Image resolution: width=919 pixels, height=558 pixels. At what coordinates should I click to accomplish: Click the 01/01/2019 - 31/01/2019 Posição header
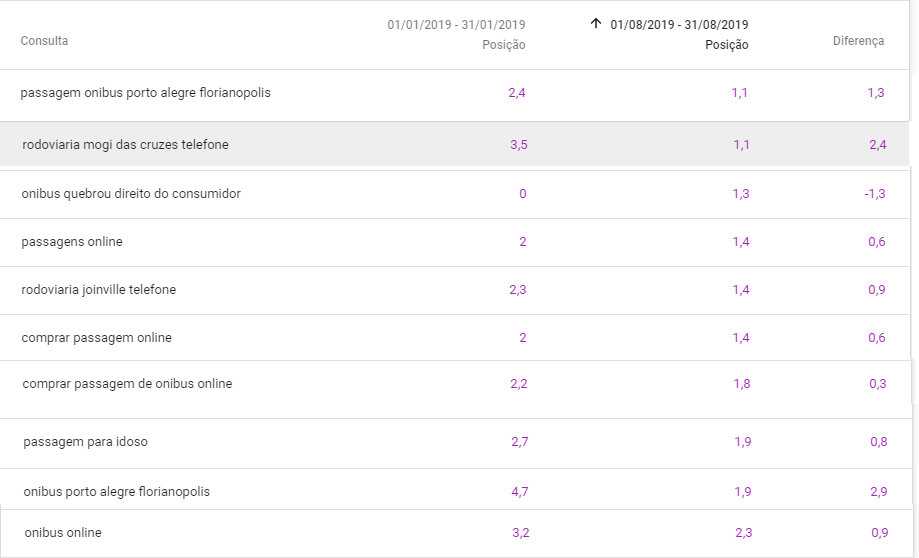click(456, 34)
